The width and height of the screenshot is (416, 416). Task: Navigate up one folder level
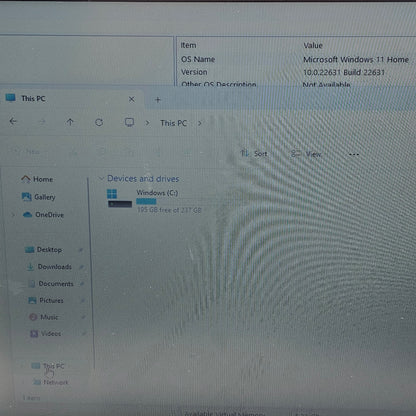coord(70,122)
